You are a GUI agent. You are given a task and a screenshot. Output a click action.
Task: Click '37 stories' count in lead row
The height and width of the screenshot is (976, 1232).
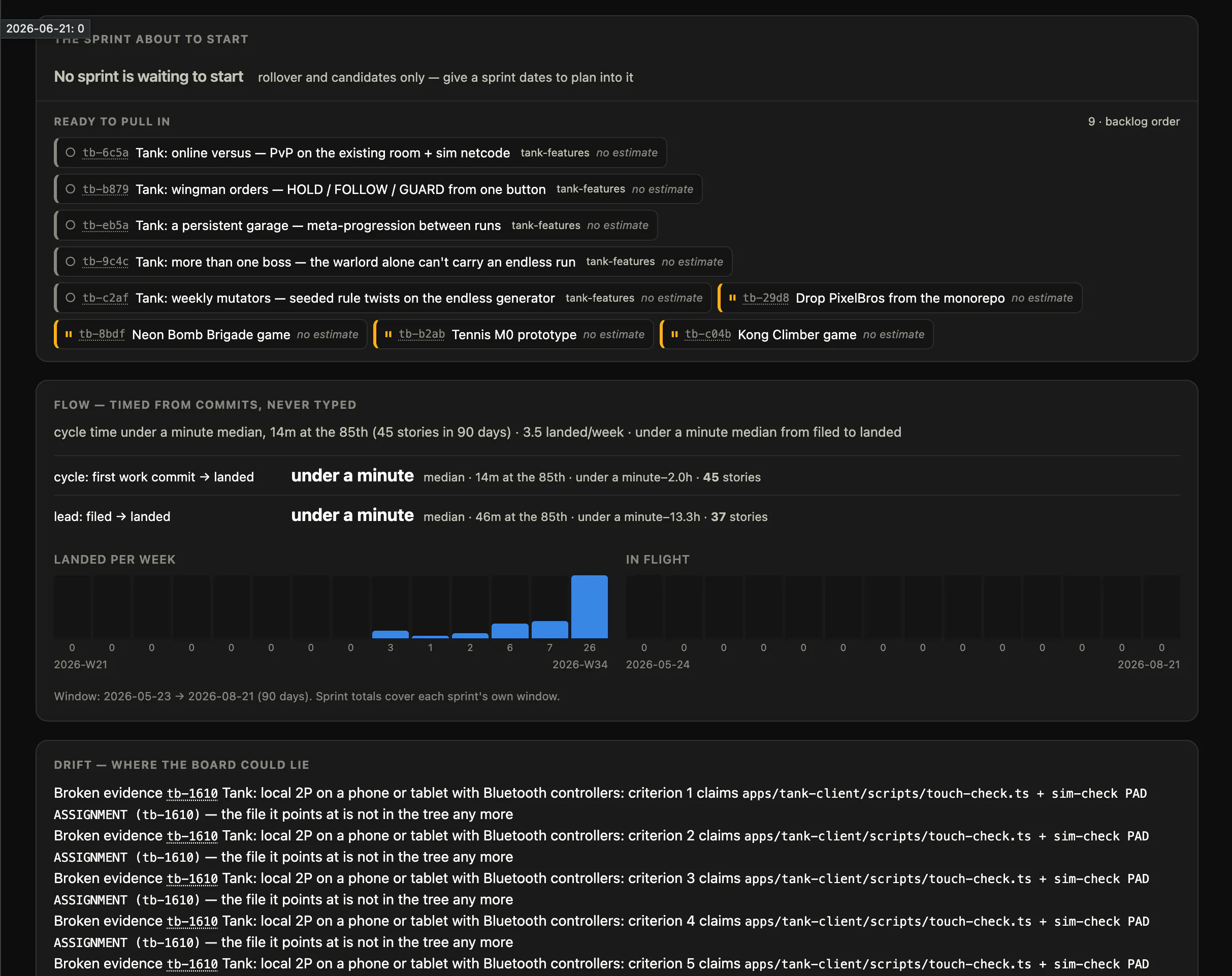tap(739, 516)
